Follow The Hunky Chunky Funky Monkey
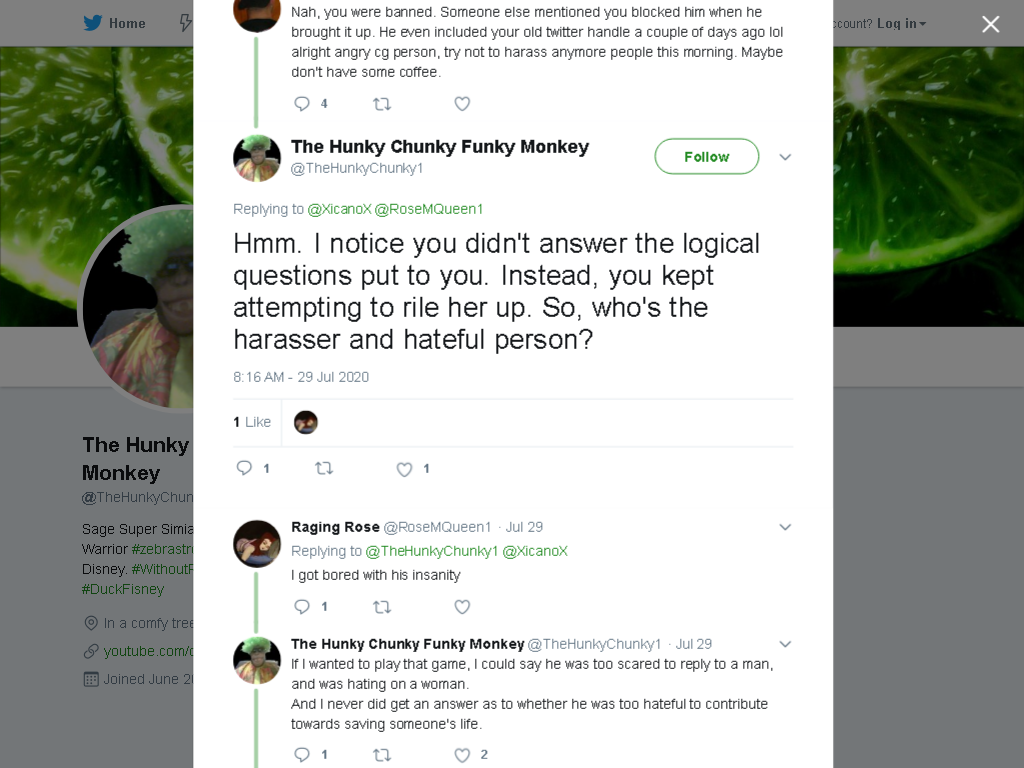Image resolution: width=1024 pixels, height=768 pixels. click(x=707, y=157)
